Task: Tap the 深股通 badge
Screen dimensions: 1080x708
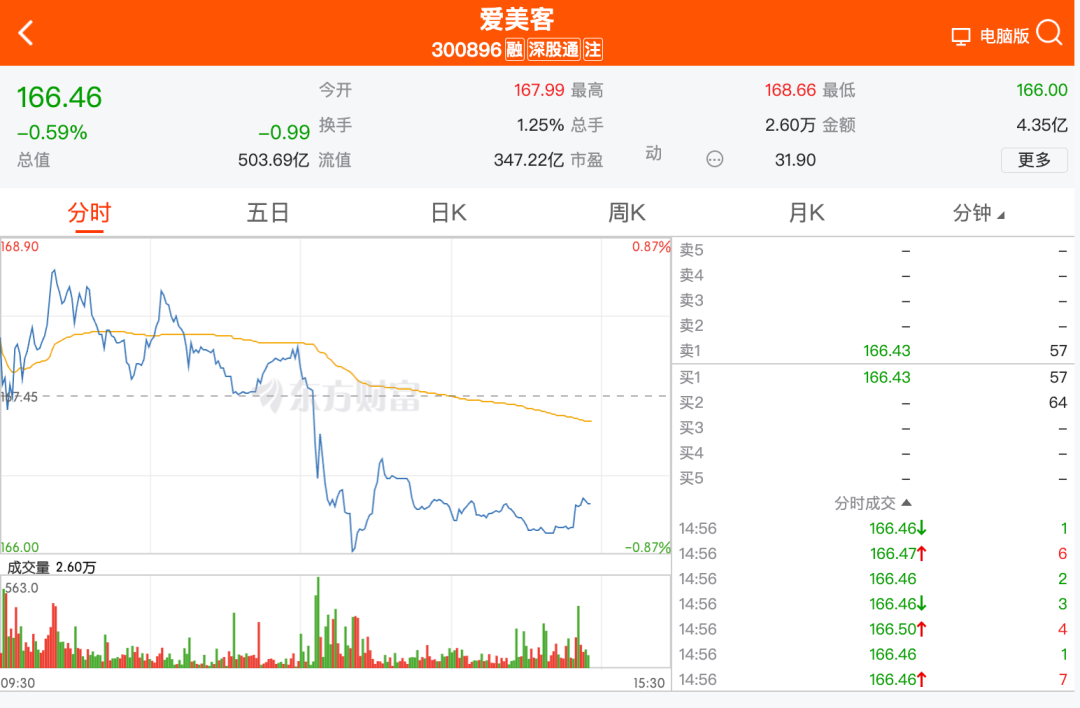Action: click(x=555, y=49)
